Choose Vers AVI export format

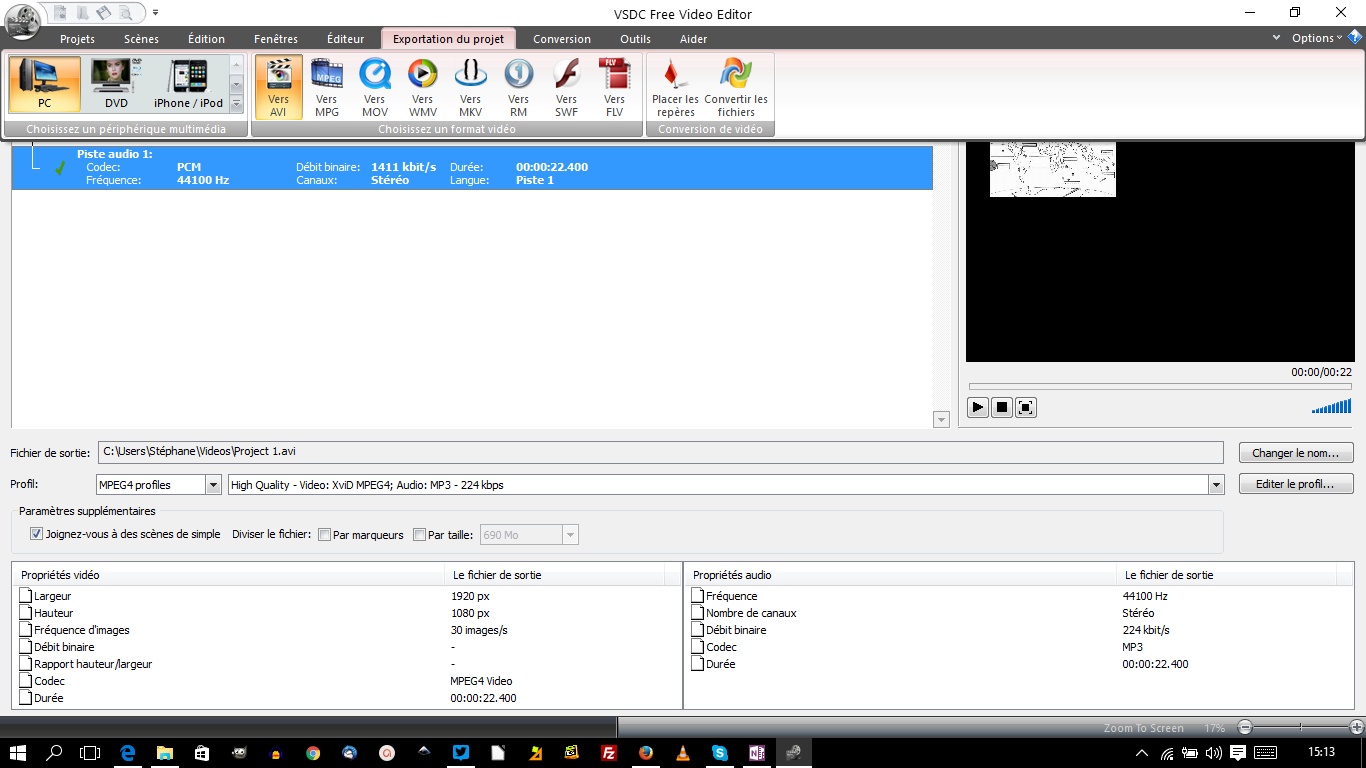tap(278, 88)
